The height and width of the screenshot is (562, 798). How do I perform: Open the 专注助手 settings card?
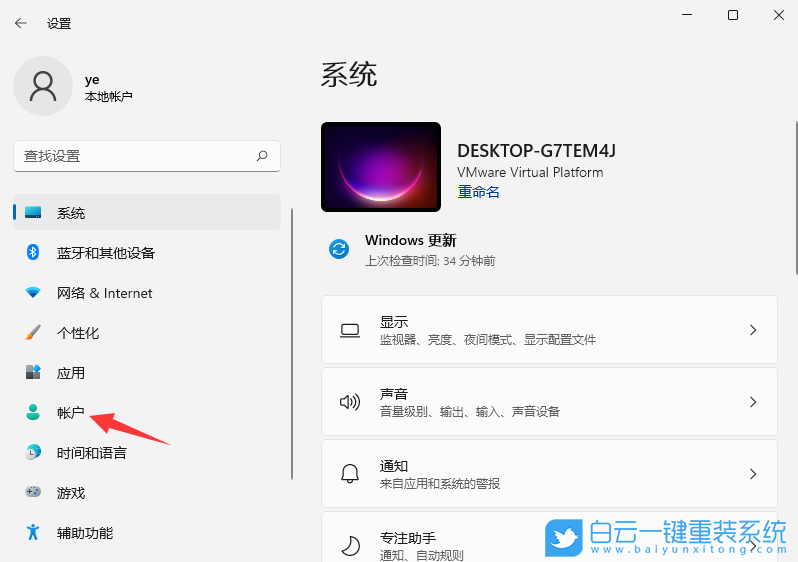[x=549, y=537]
